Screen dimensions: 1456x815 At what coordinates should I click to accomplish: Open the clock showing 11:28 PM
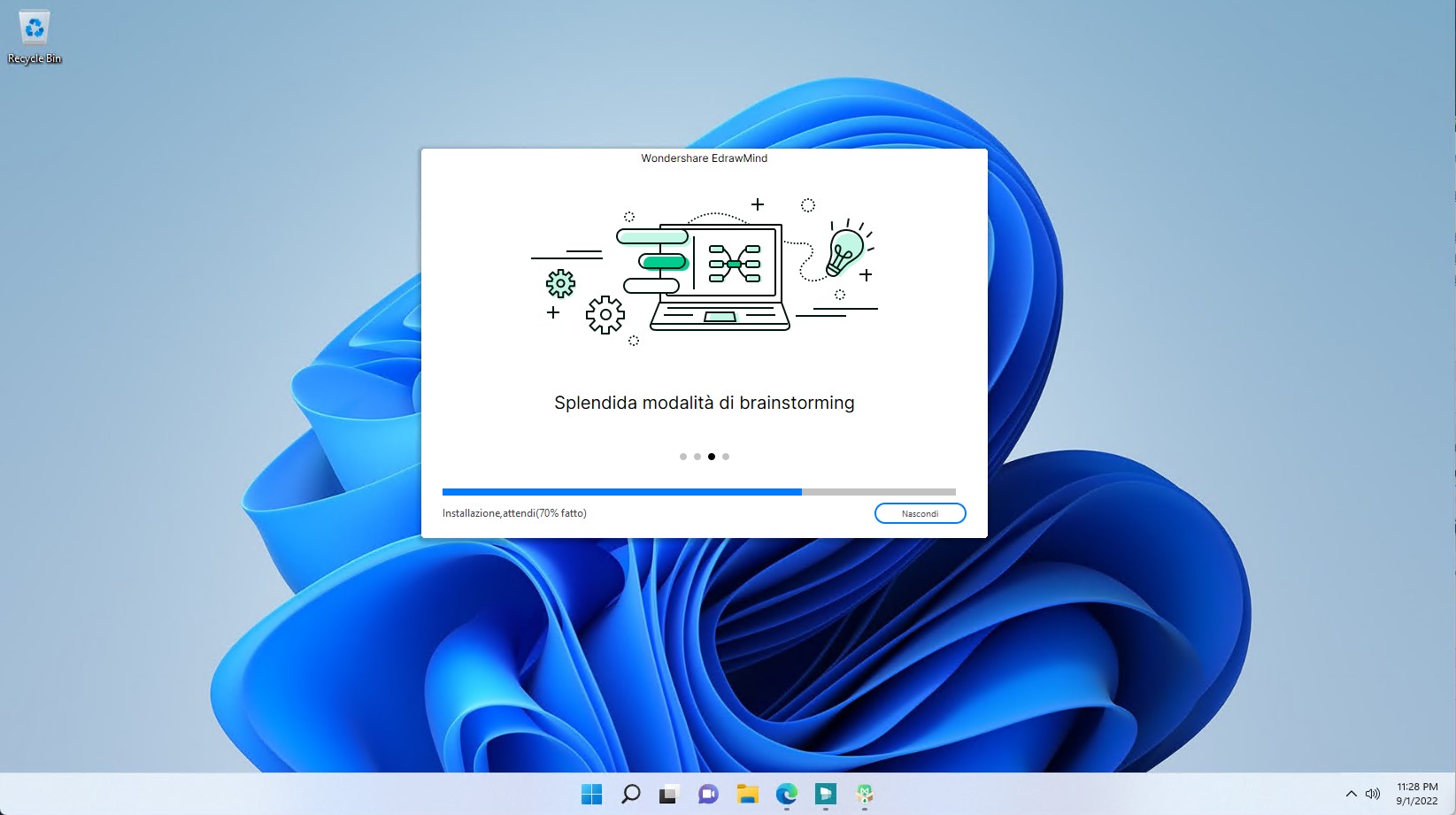tap(1417, 794)
